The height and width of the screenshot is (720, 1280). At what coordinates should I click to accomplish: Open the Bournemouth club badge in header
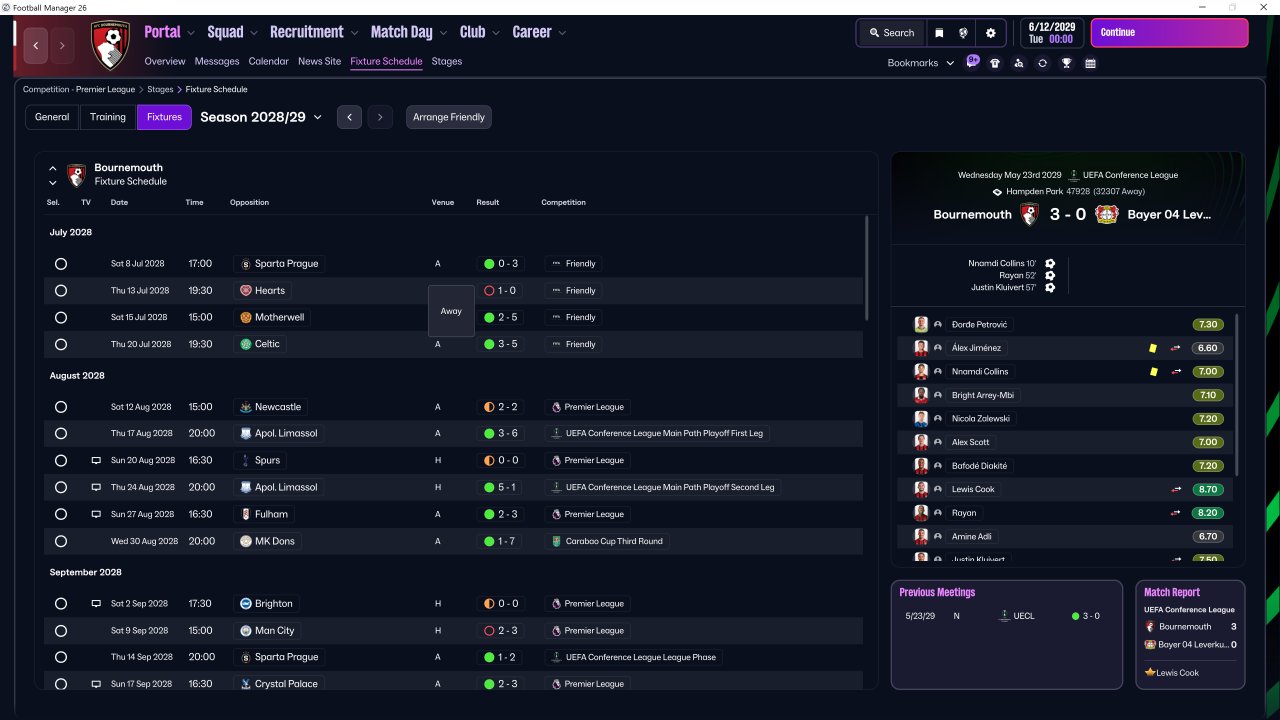click(x=110, y=45)
